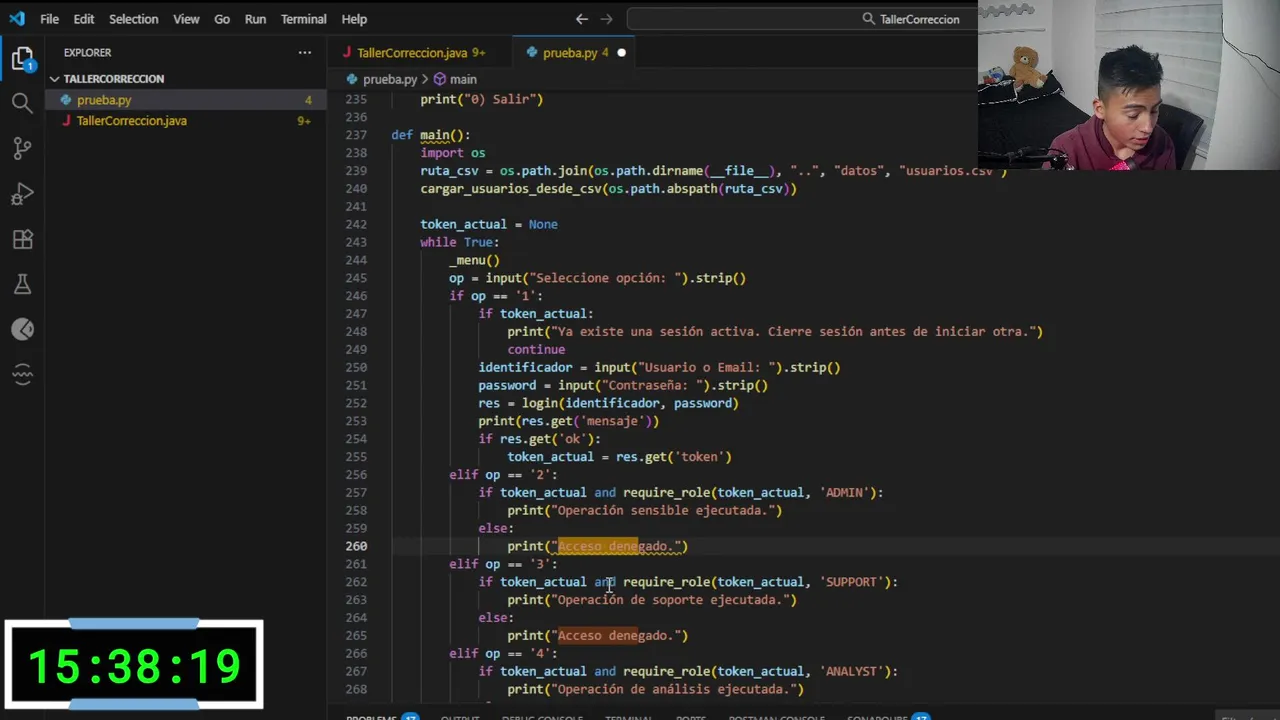Image resolution: width=1280 pixels, height=720 pixels.
Task: Open the Extensions view
Action: coord(22,239)
